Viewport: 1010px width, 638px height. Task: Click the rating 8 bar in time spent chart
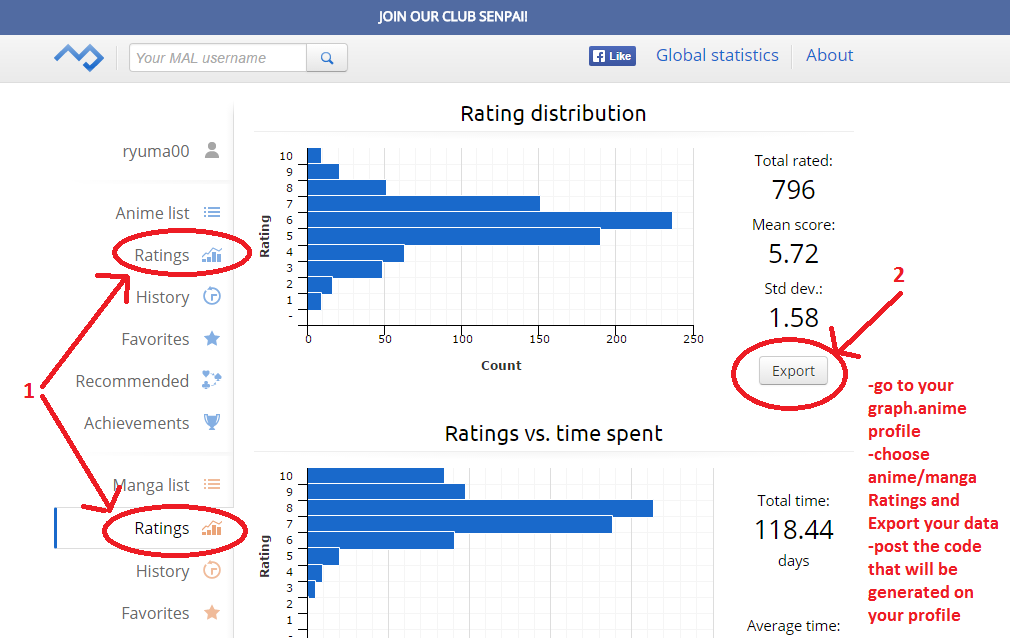point(479,508)
